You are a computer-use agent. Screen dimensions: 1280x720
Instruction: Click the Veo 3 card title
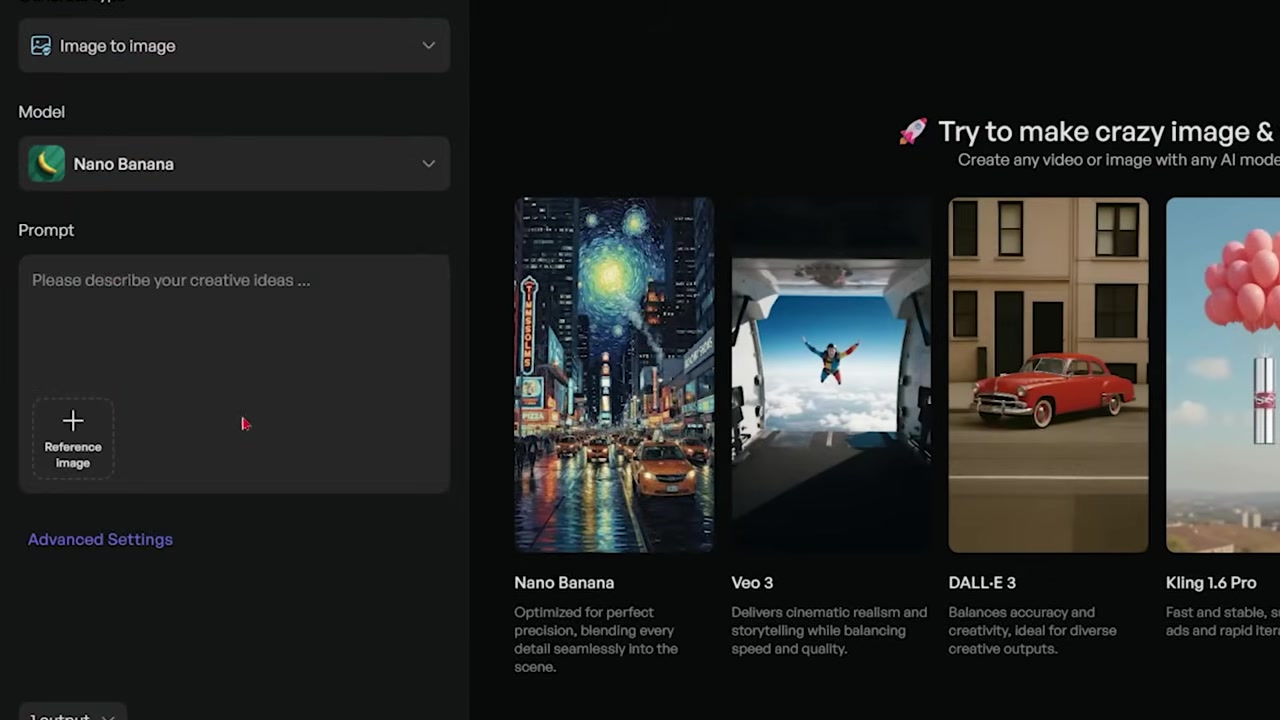coord(752,582)
